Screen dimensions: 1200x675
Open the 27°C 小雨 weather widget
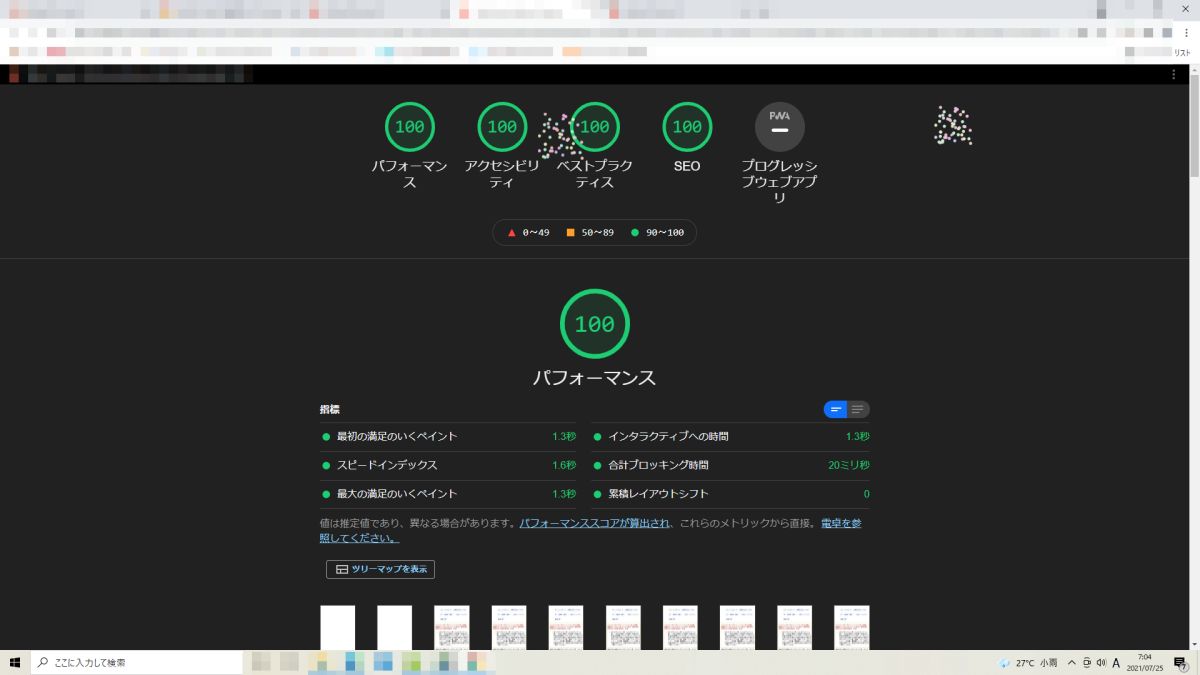1028,663
